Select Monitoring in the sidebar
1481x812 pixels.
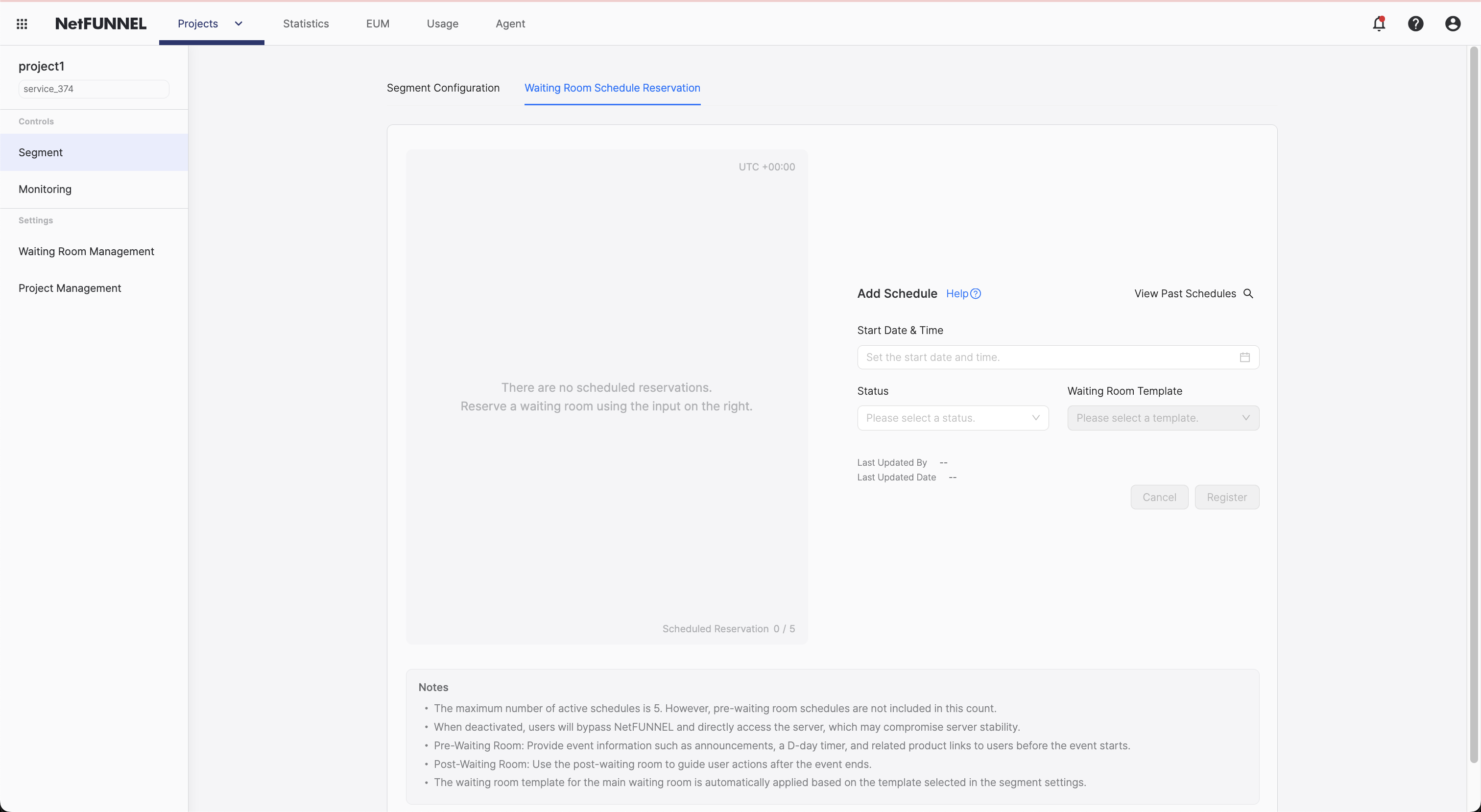coord(45,189)
